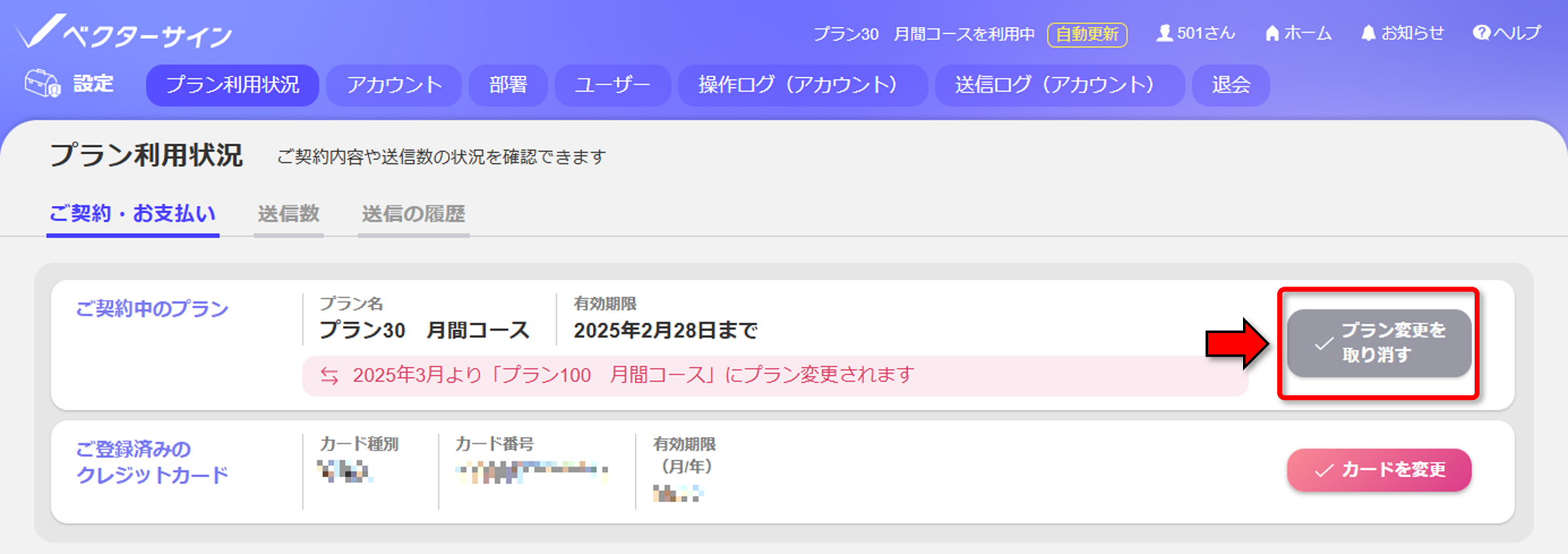
Task: Click the ご登録済みのクレジットカード heading
Action: coord(152,462)
